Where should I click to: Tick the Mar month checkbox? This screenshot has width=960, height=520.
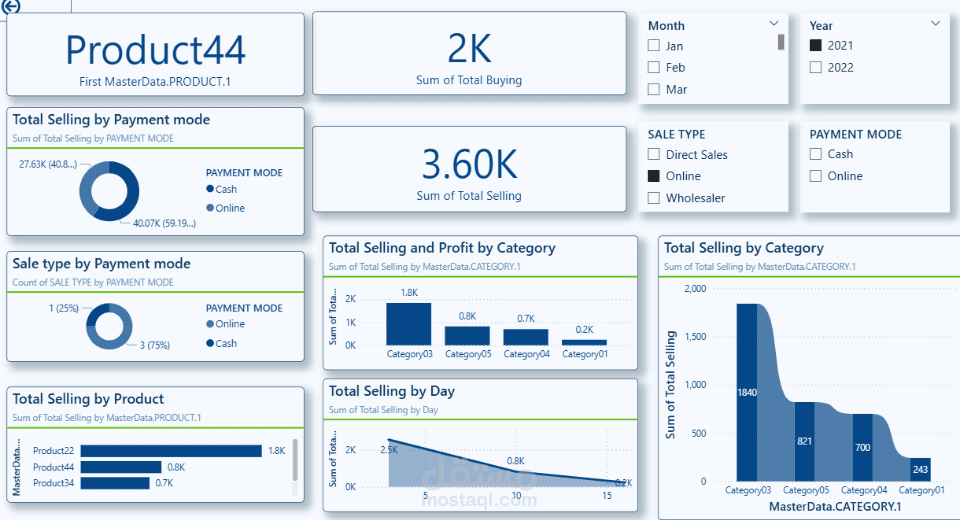(x=654, y=89)
